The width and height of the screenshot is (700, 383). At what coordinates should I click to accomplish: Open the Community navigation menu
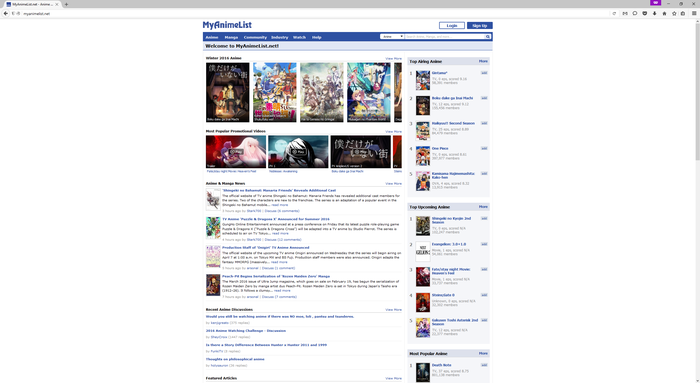pyautogui.click(x=255, y=37)
